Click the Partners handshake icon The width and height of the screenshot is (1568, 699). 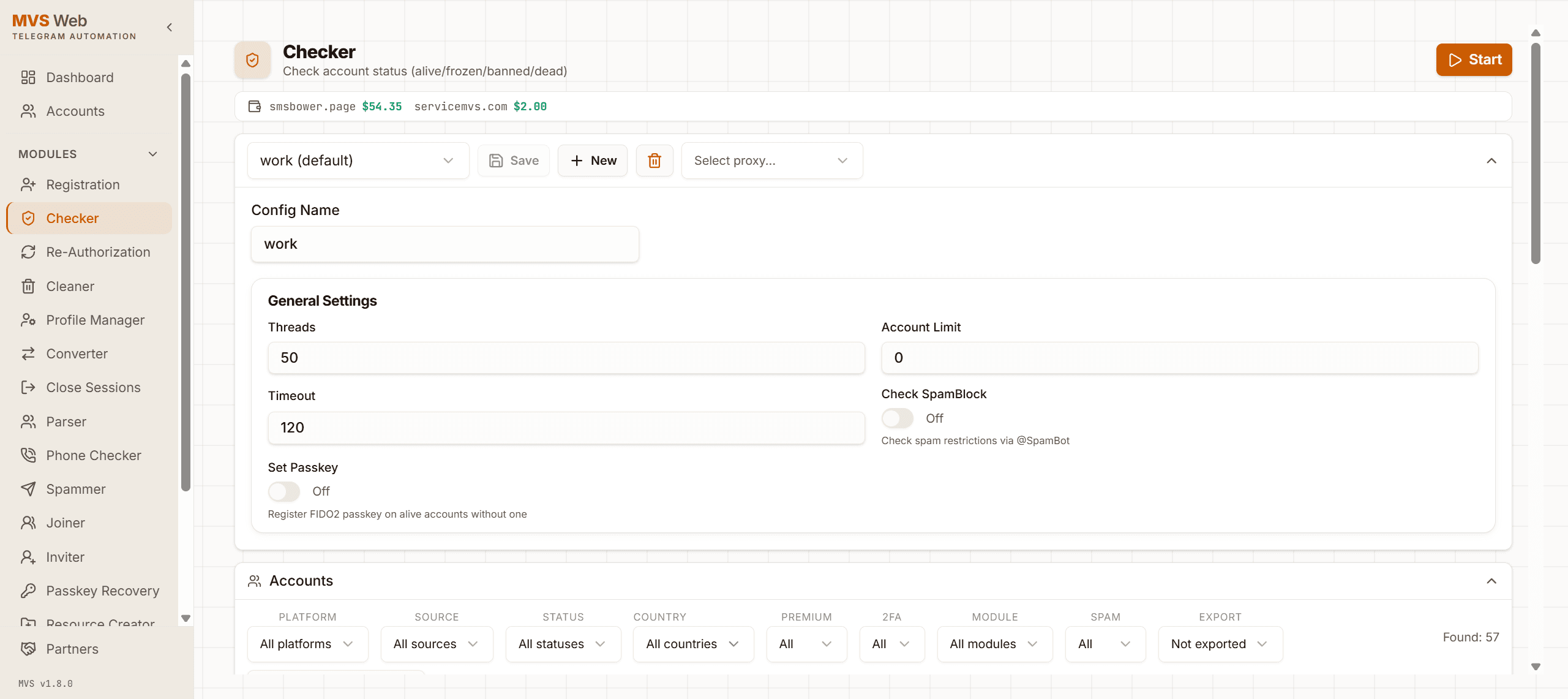pos(28,649)
